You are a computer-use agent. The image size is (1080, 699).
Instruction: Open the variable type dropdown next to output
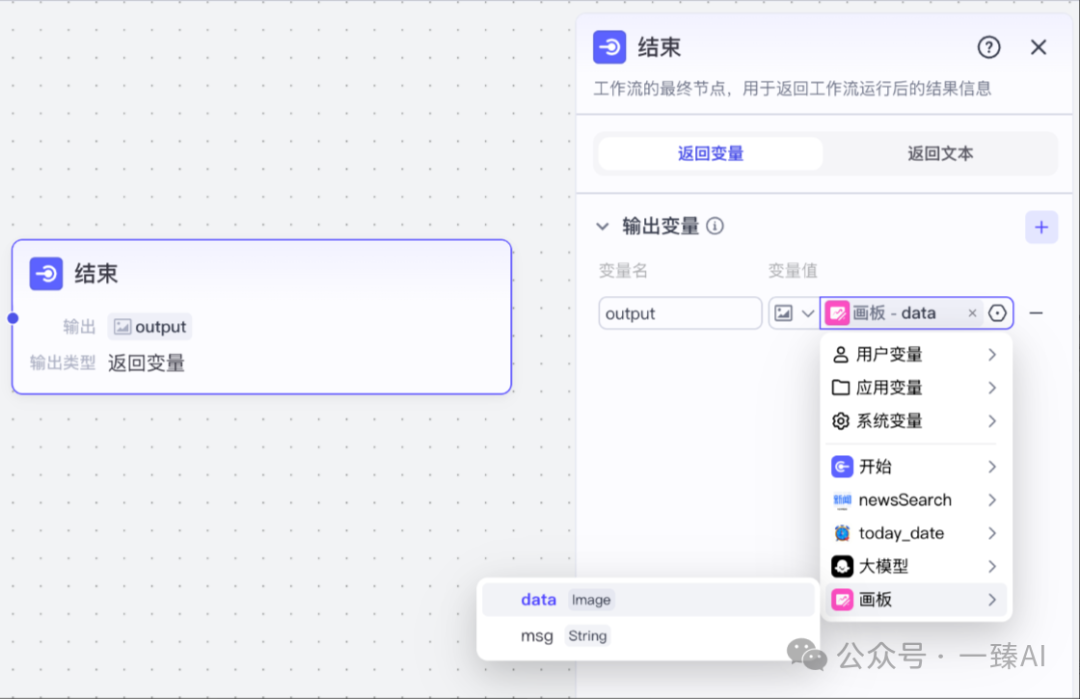(793, 312)
